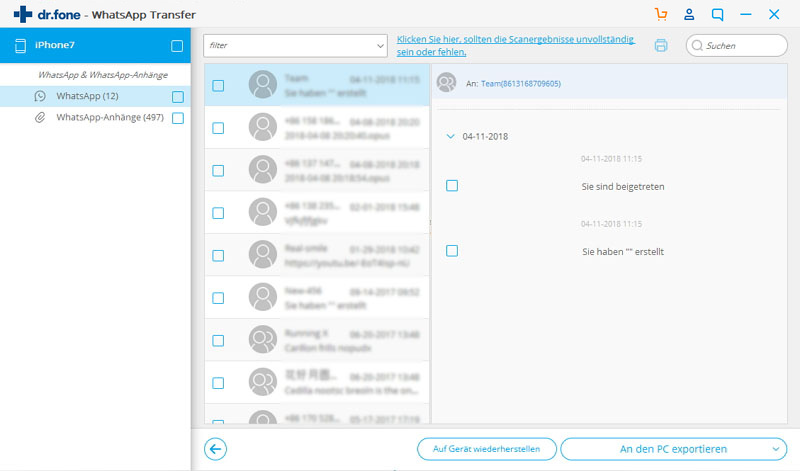Click the group avatar in conversation header
Screen dimensions: 800x471
[446, 82]
